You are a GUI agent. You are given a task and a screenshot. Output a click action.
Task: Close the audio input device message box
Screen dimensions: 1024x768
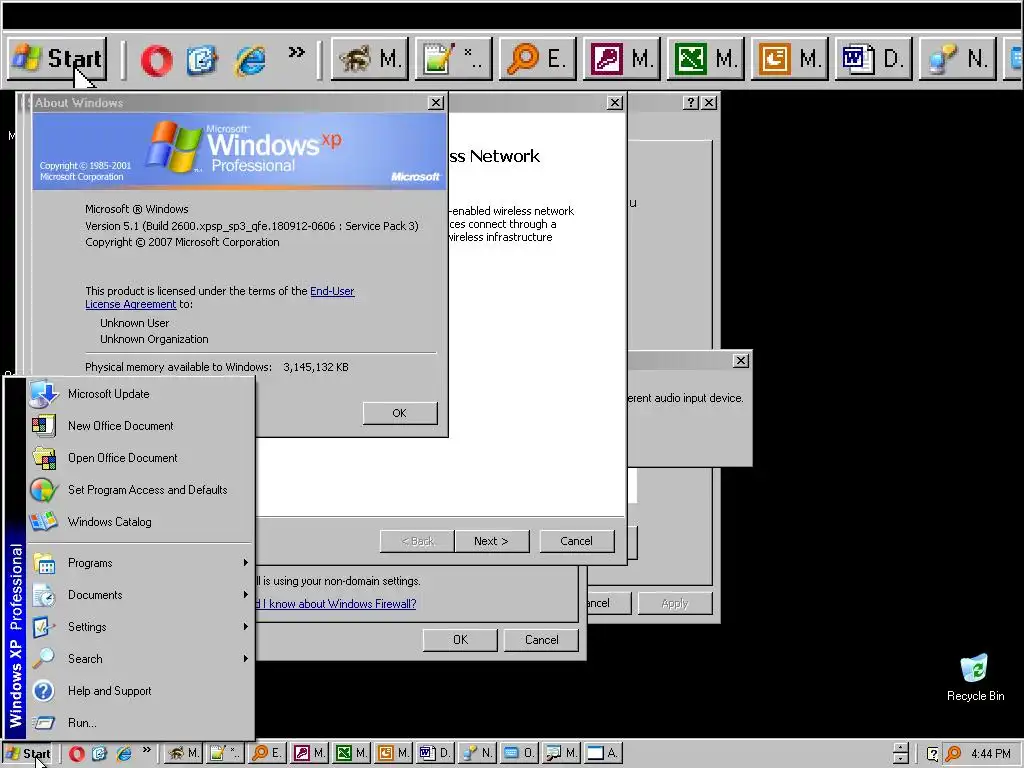741,360
